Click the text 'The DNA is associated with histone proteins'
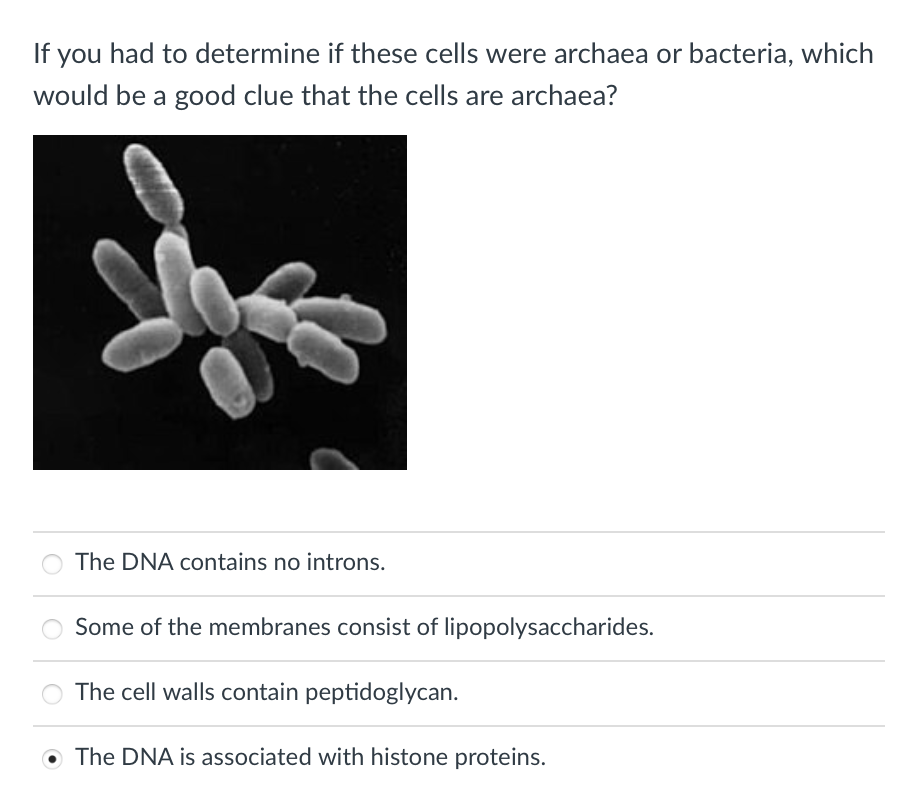Viewport: 898px width, 792px height. [311, 757]
